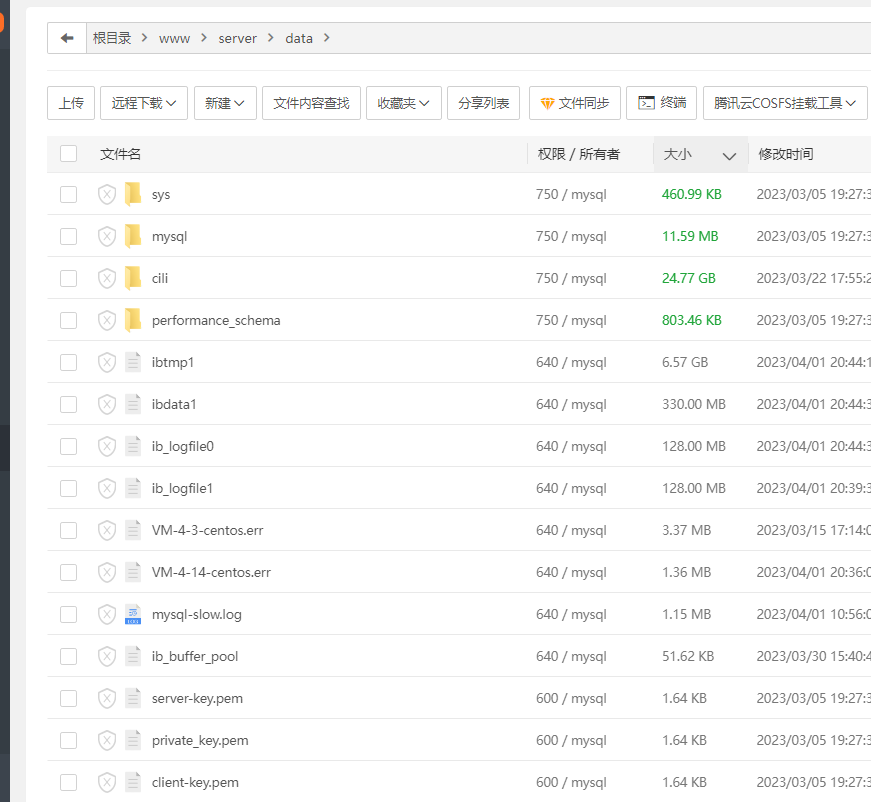Click the shield icon for mysql-slow.log
This screenshot has width=871, height=802.
pyautogui.click(x=107, y=614)
